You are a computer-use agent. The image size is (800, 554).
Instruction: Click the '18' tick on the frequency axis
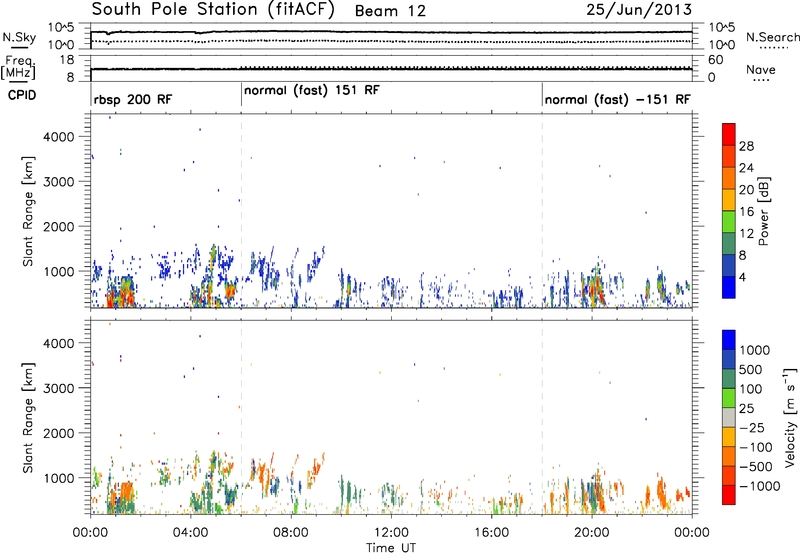(67, 60)
